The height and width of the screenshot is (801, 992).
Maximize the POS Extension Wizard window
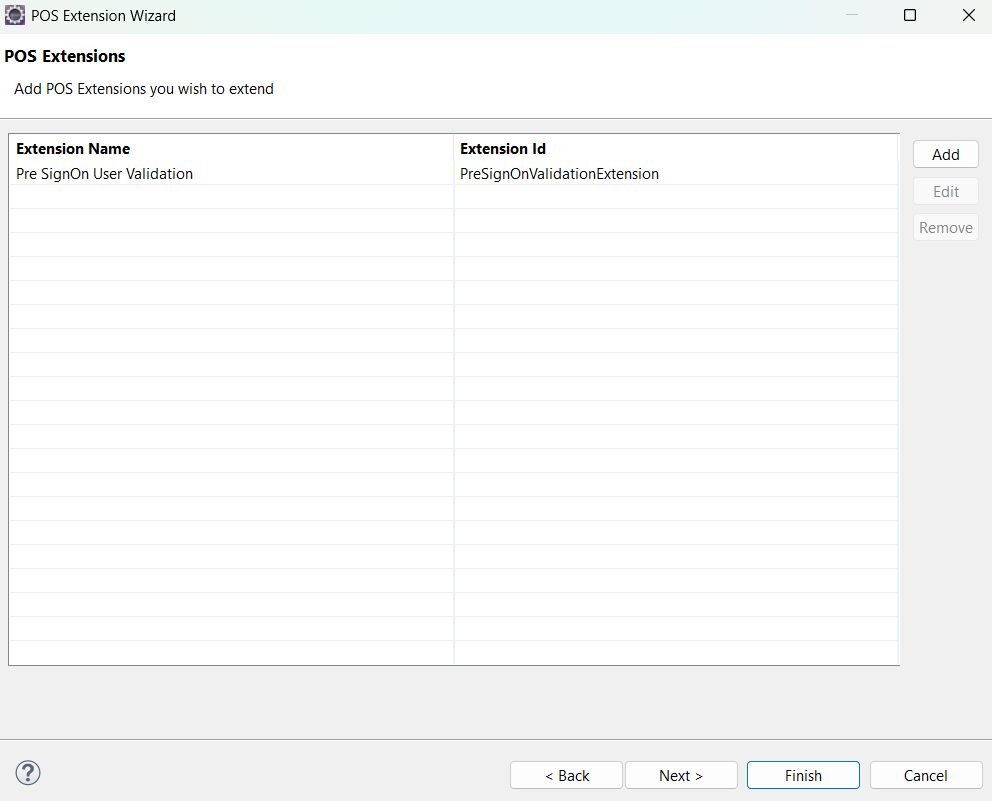coord(910,16)
